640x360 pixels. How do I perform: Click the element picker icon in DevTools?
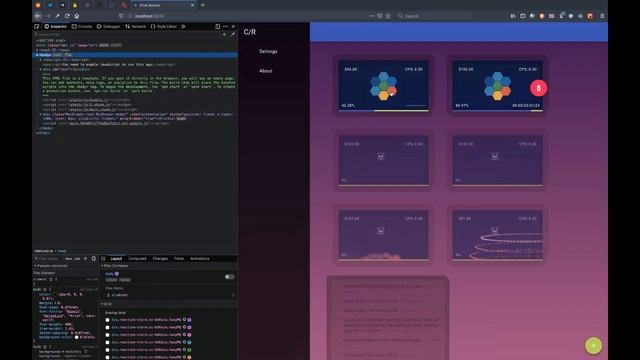coord(37,27)
